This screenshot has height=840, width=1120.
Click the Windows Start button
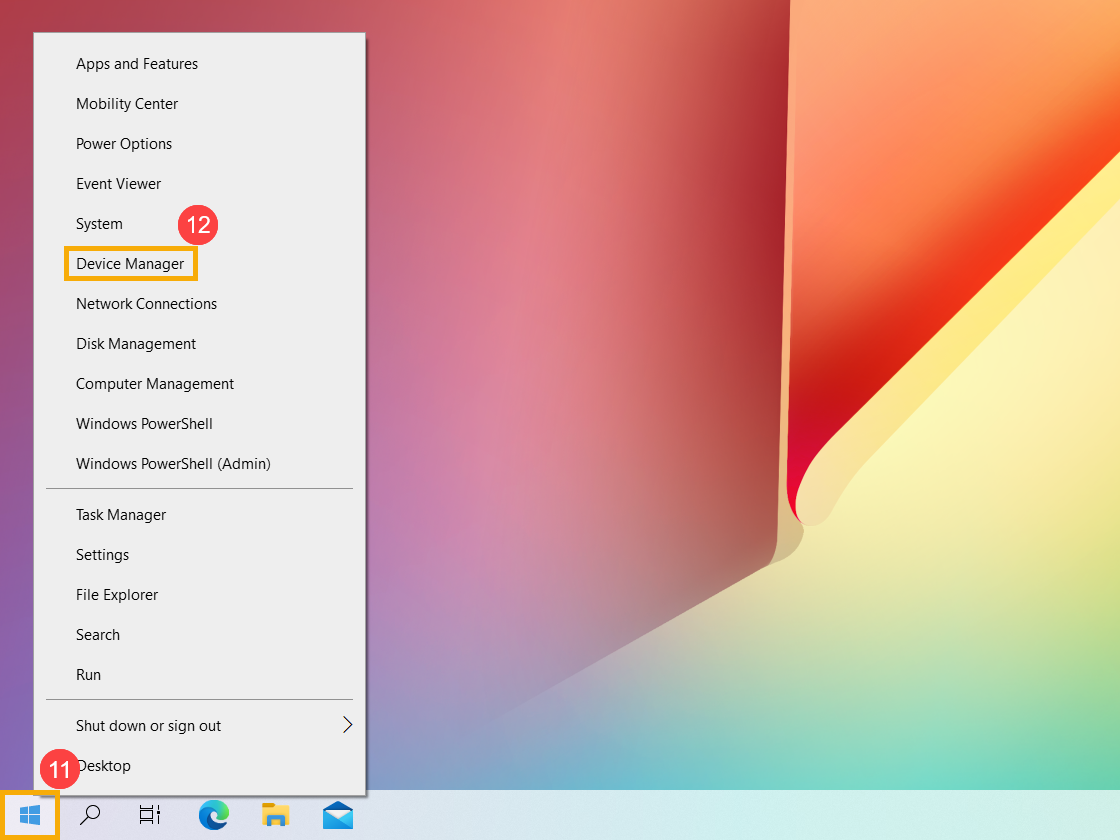(29, 815)
